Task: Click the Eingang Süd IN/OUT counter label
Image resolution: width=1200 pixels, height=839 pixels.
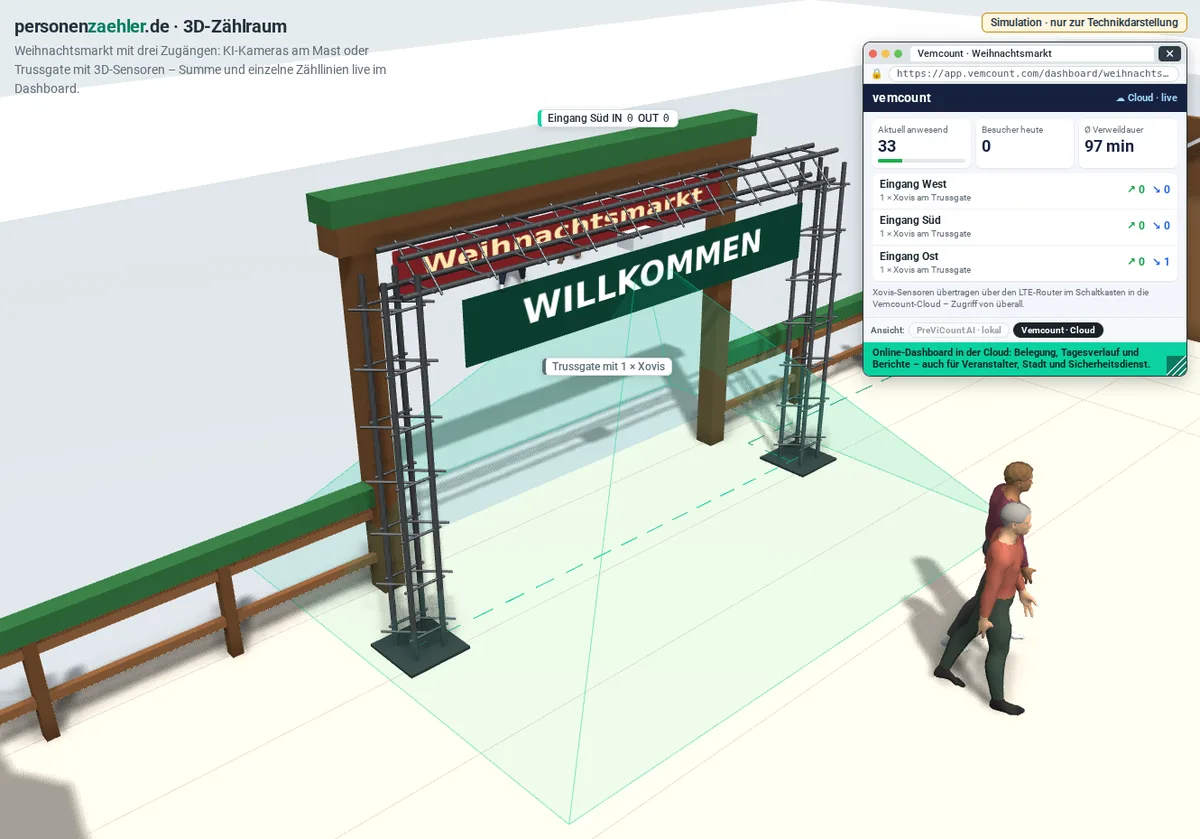Action: [x=608, y=118]
